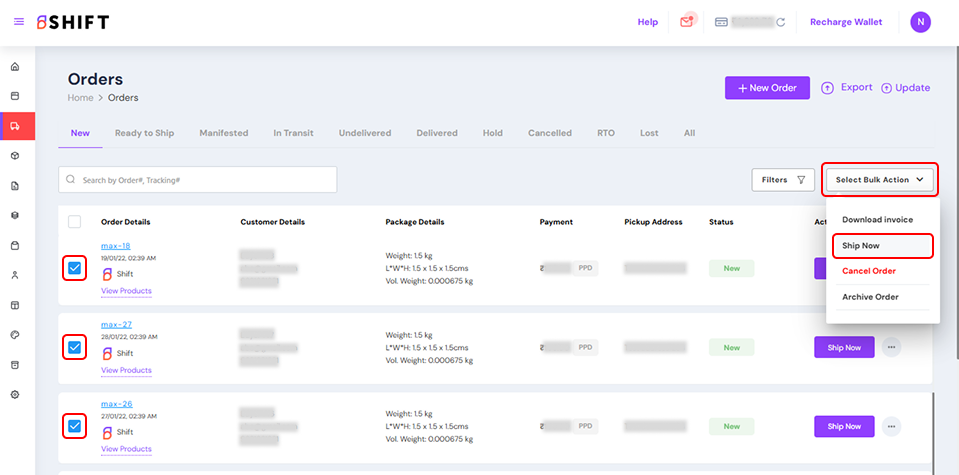Uncheck the checkbox for order max-18
Image resolution: width=959 pixels, height=475 pixels.
[74, 268]
